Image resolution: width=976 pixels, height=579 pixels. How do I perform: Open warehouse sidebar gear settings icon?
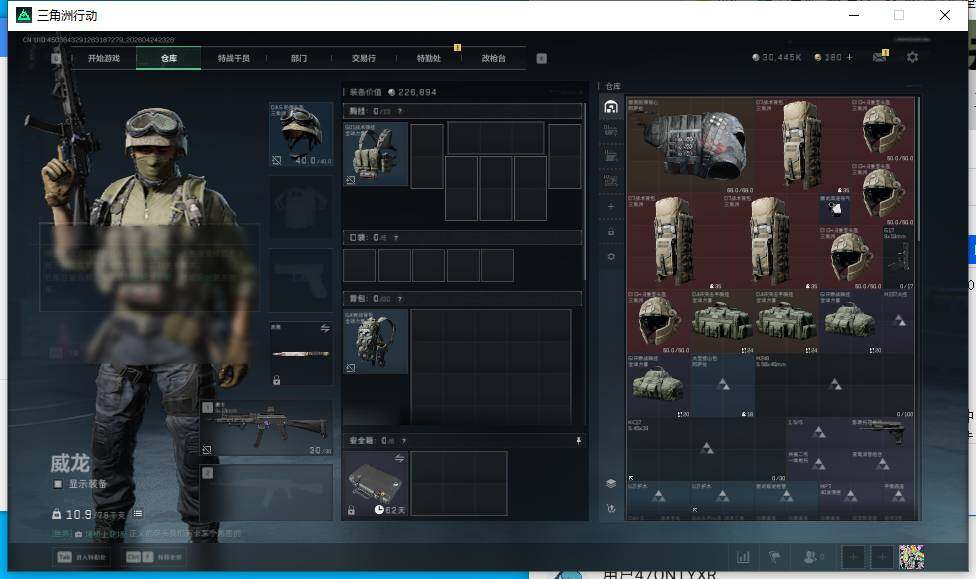pos(611,257)
